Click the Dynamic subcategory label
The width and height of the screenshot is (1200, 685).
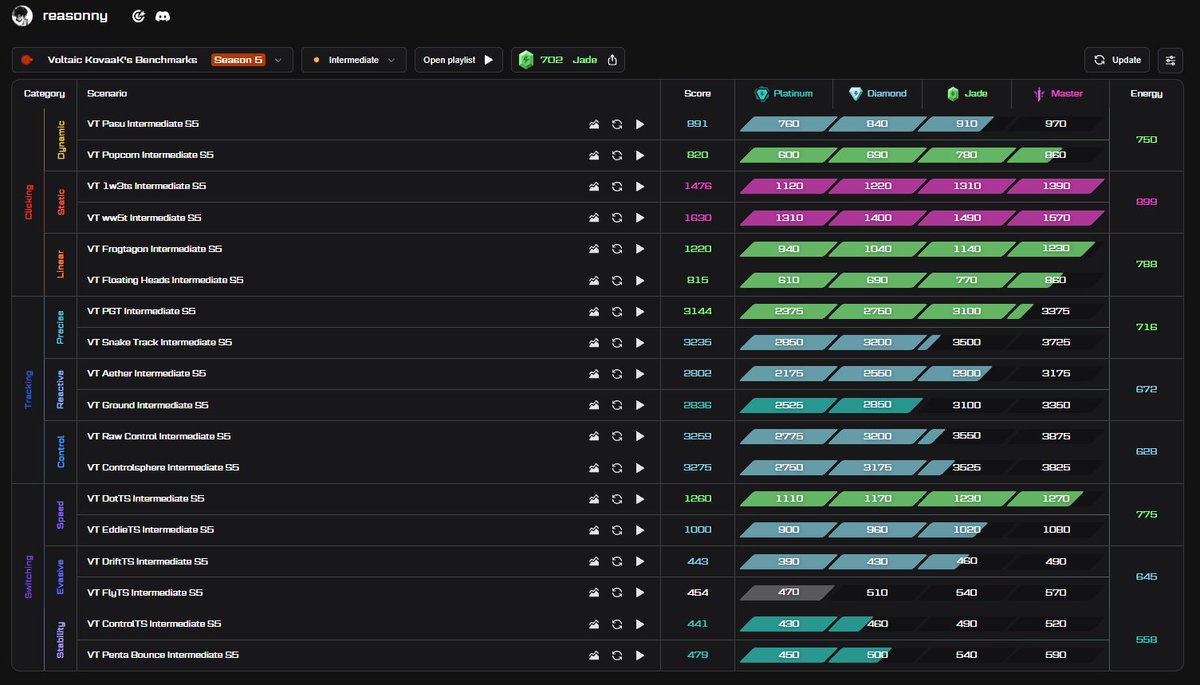point(60,140)
